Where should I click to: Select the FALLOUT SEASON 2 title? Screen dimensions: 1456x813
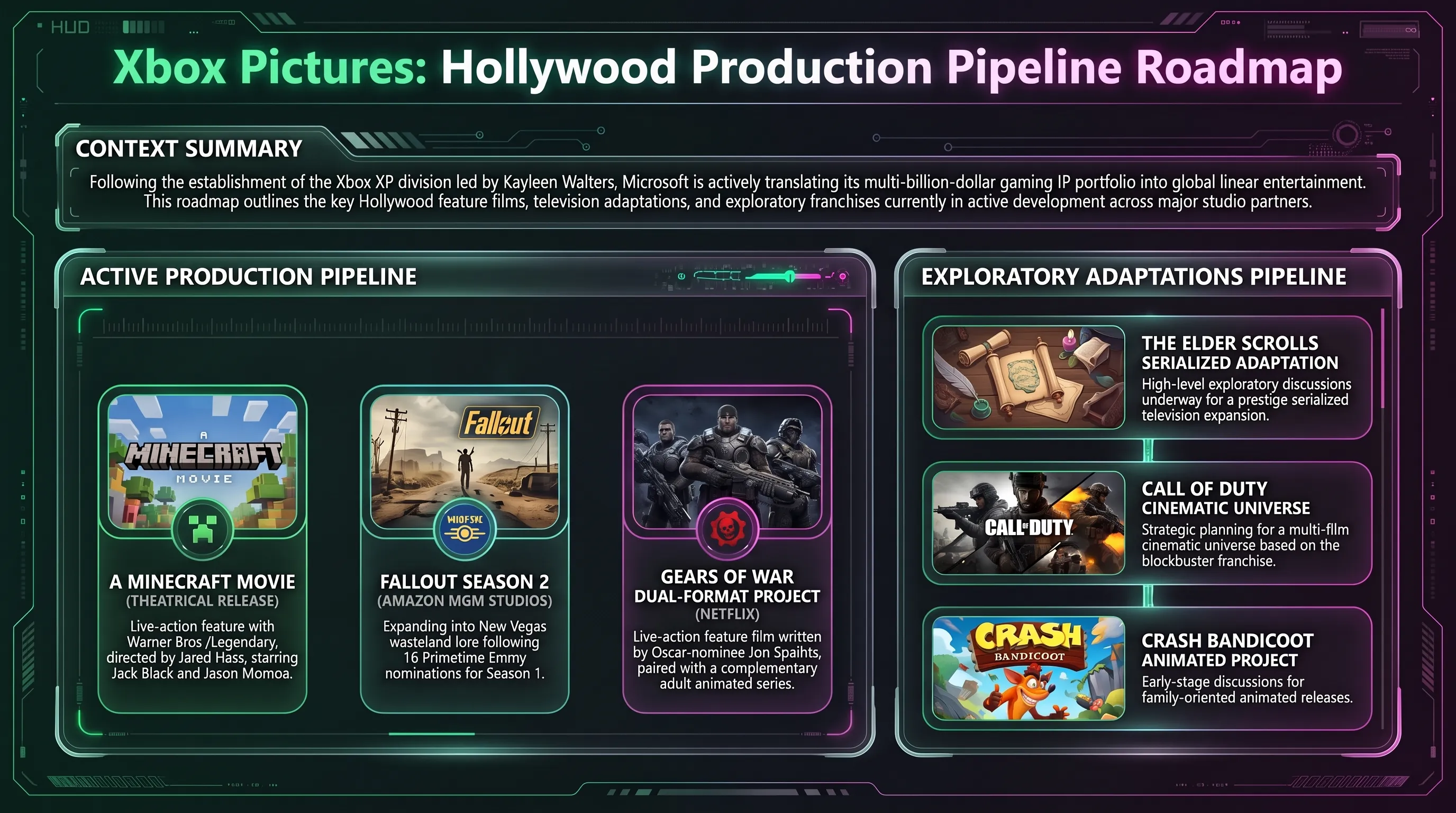point(465,582)
